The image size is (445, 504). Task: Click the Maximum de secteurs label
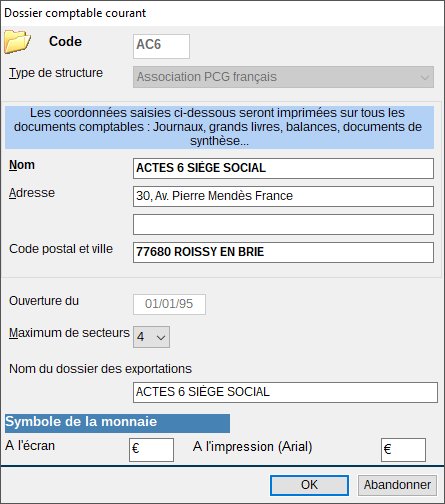69,333
